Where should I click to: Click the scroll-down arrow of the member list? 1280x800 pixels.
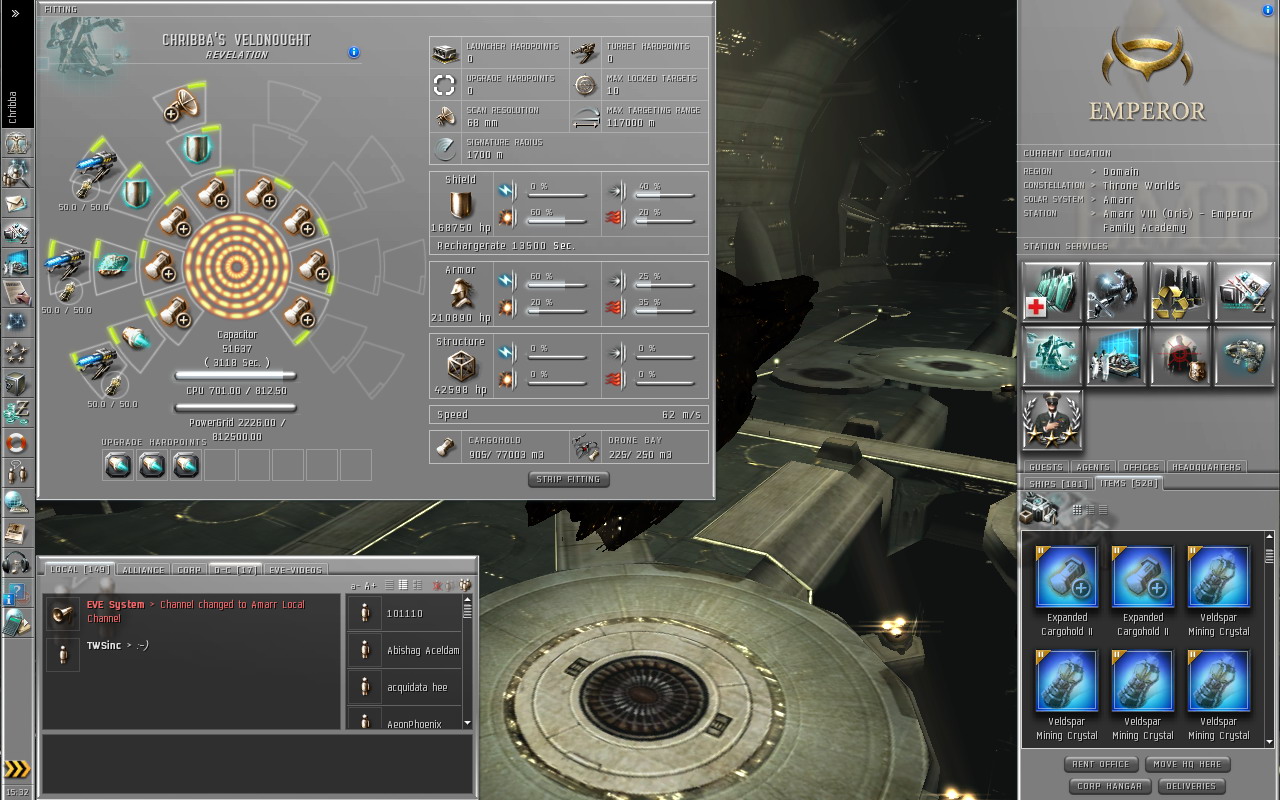(467, 722)
